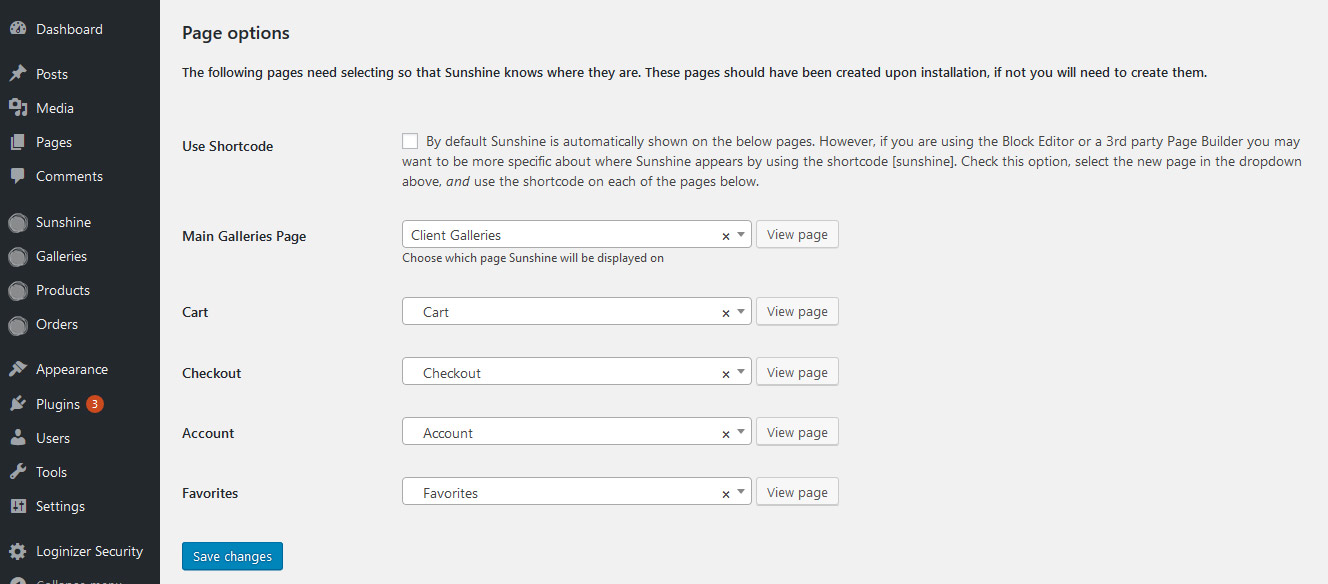
Task: Open the Users menu label
Action: pyautogui.click(x=53, y=438)
